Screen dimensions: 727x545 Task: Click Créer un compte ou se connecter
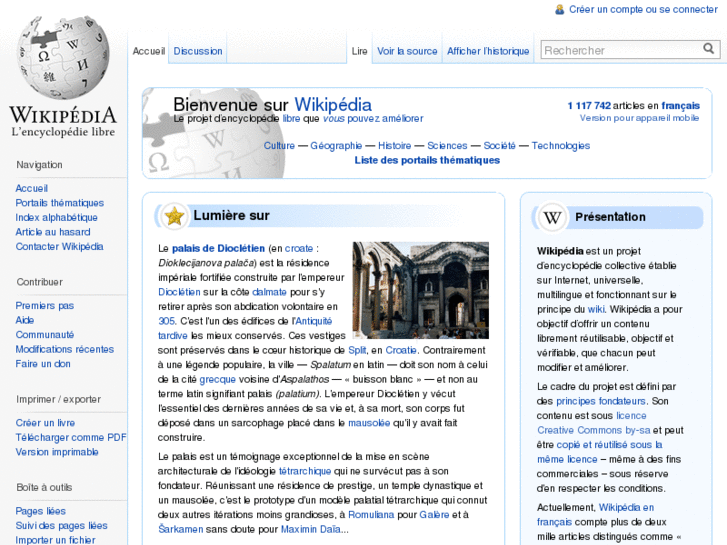coord(643,9)
